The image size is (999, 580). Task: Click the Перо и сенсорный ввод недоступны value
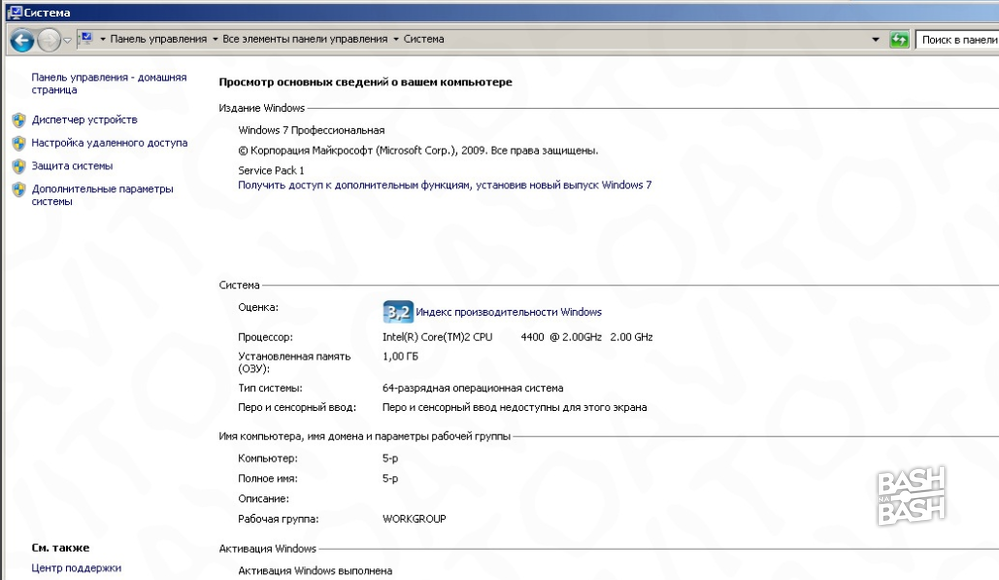514,407
